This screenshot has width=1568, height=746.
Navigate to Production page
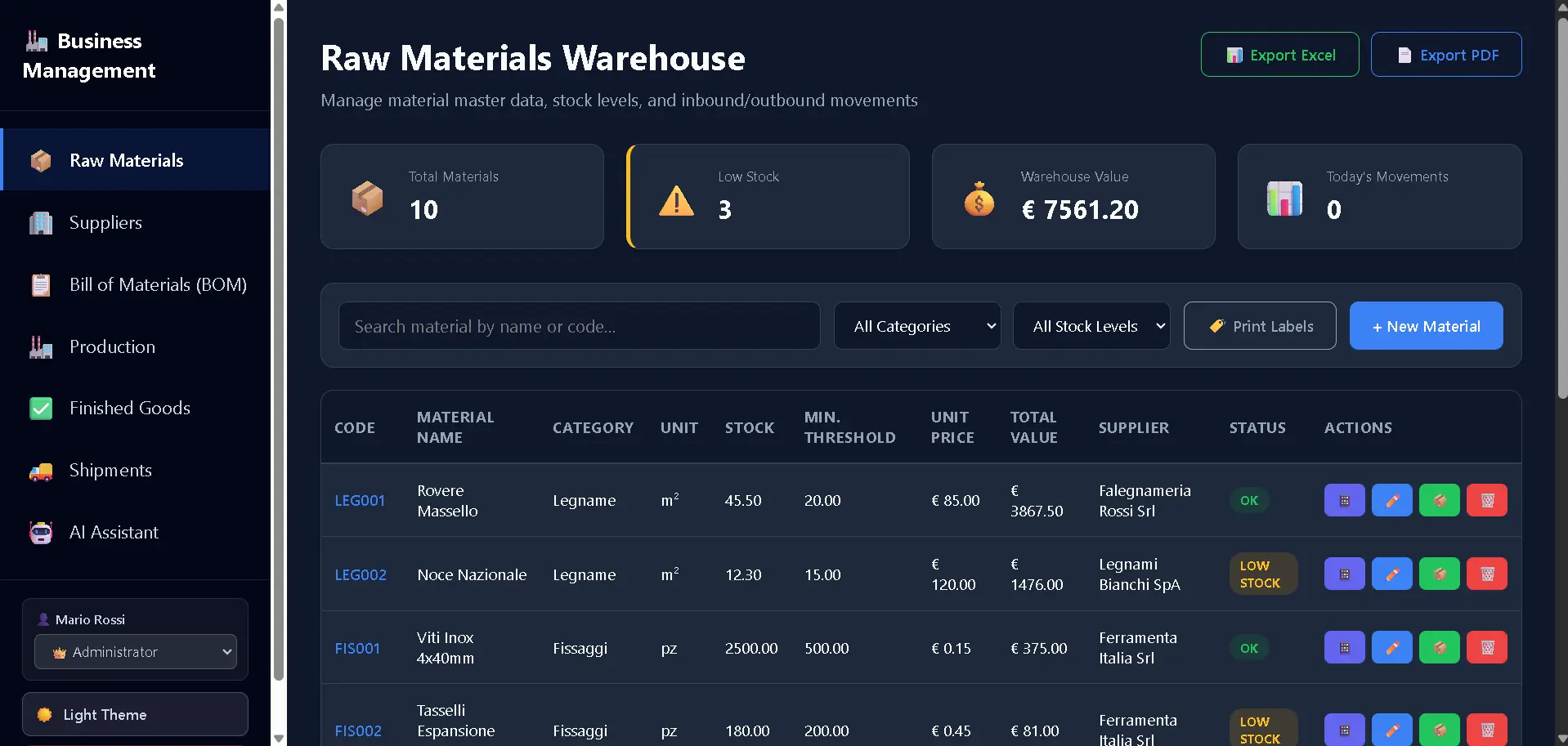(x=136, y=346)
